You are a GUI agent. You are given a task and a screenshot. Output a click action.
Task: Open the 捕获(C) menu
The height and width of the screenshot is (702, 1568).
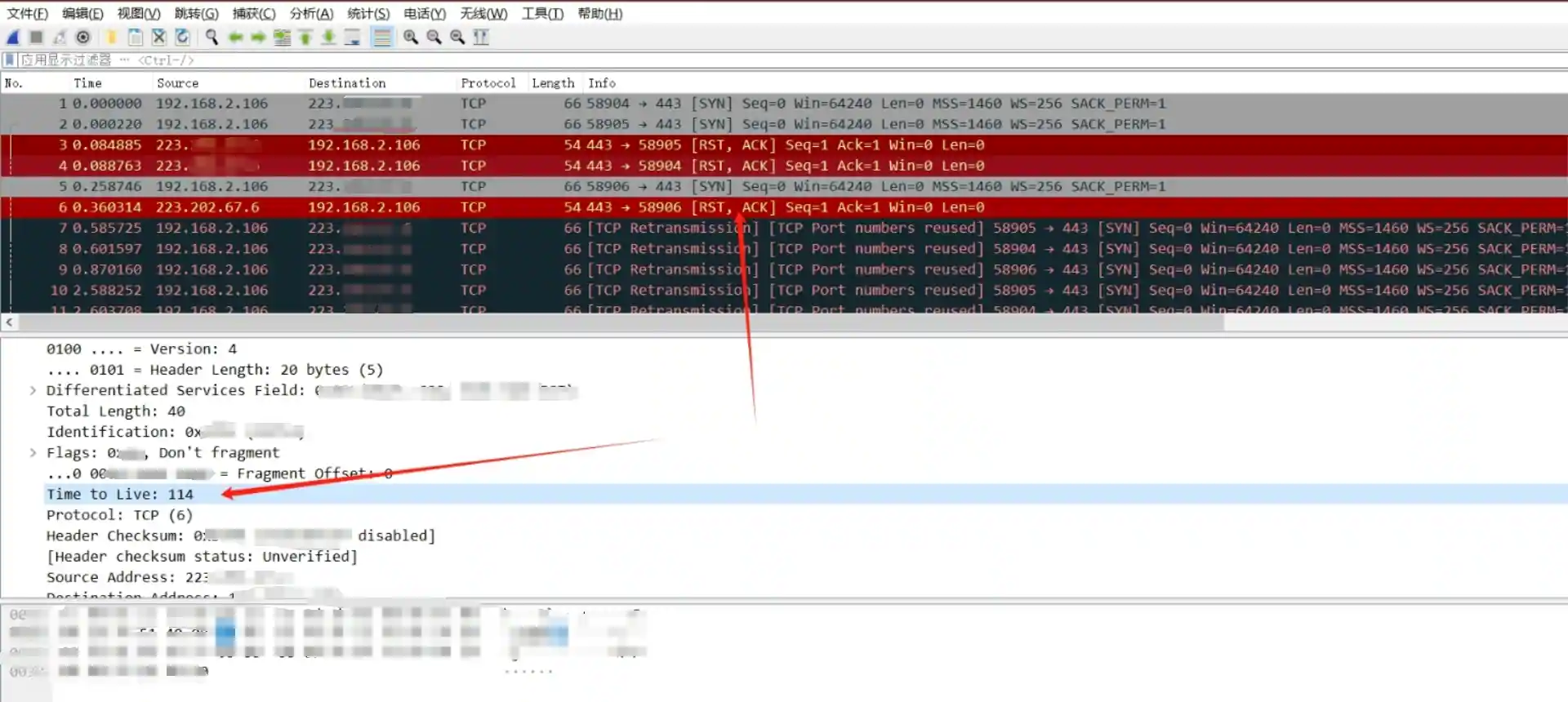point(254,13)
